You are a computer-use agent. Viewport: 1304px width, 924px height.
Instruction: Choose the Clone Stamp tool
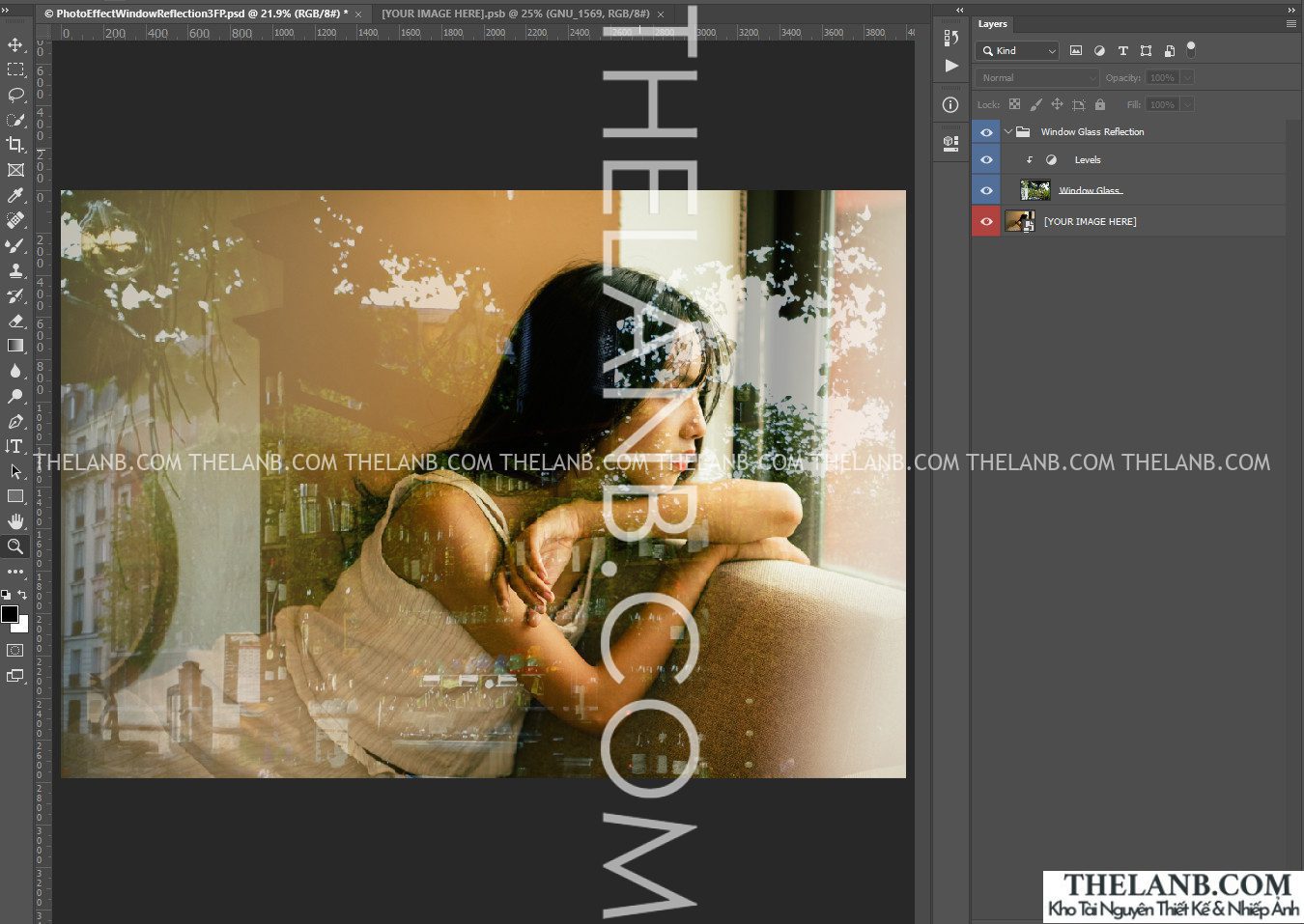tap(15, 271)
